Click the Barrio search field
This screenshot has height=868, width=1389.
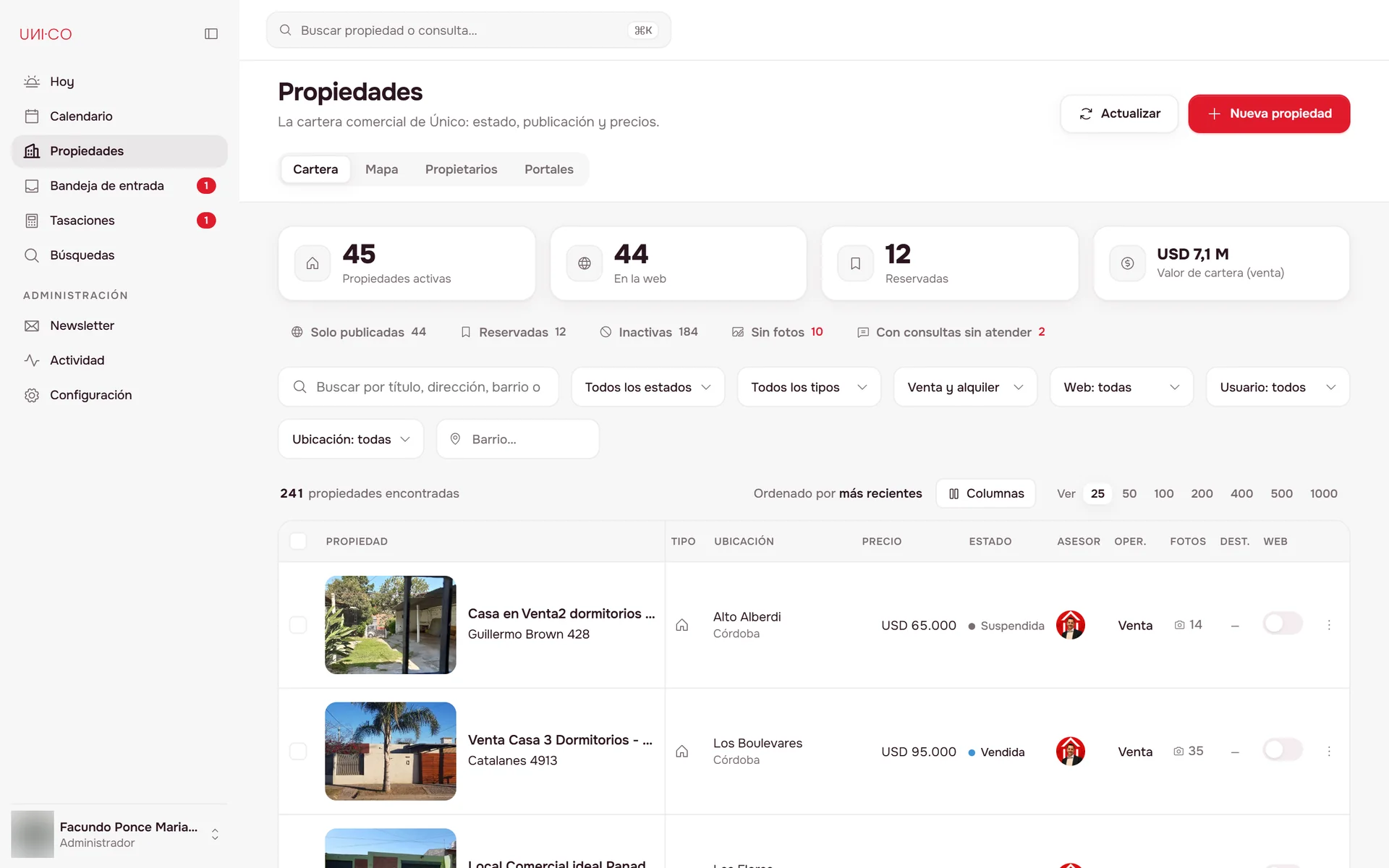click(518, 439)
